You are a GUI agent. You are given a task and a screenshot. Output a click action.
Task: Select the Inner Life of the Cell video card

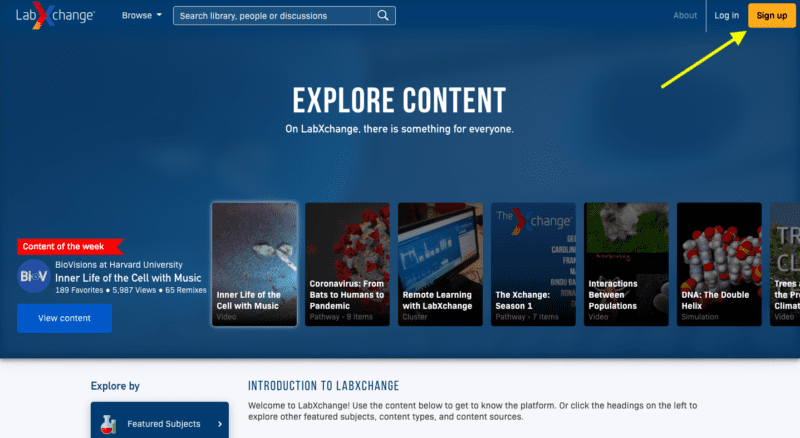pyautogui.click(x=255, y=264)
